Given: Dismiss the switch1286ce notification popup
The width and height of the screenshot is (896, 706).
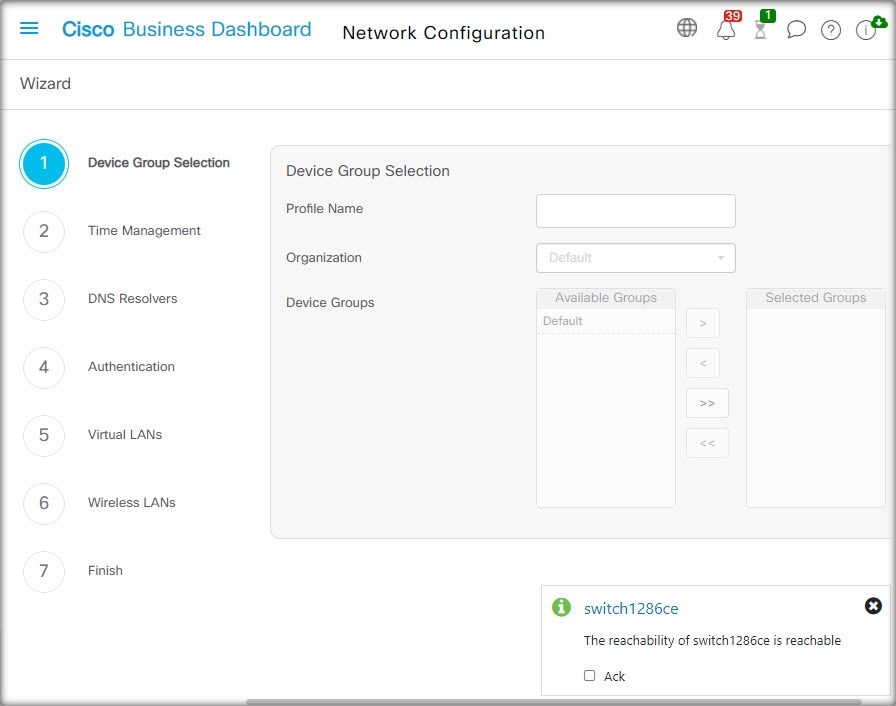Looking at the screenshot, I should (873, 606).
